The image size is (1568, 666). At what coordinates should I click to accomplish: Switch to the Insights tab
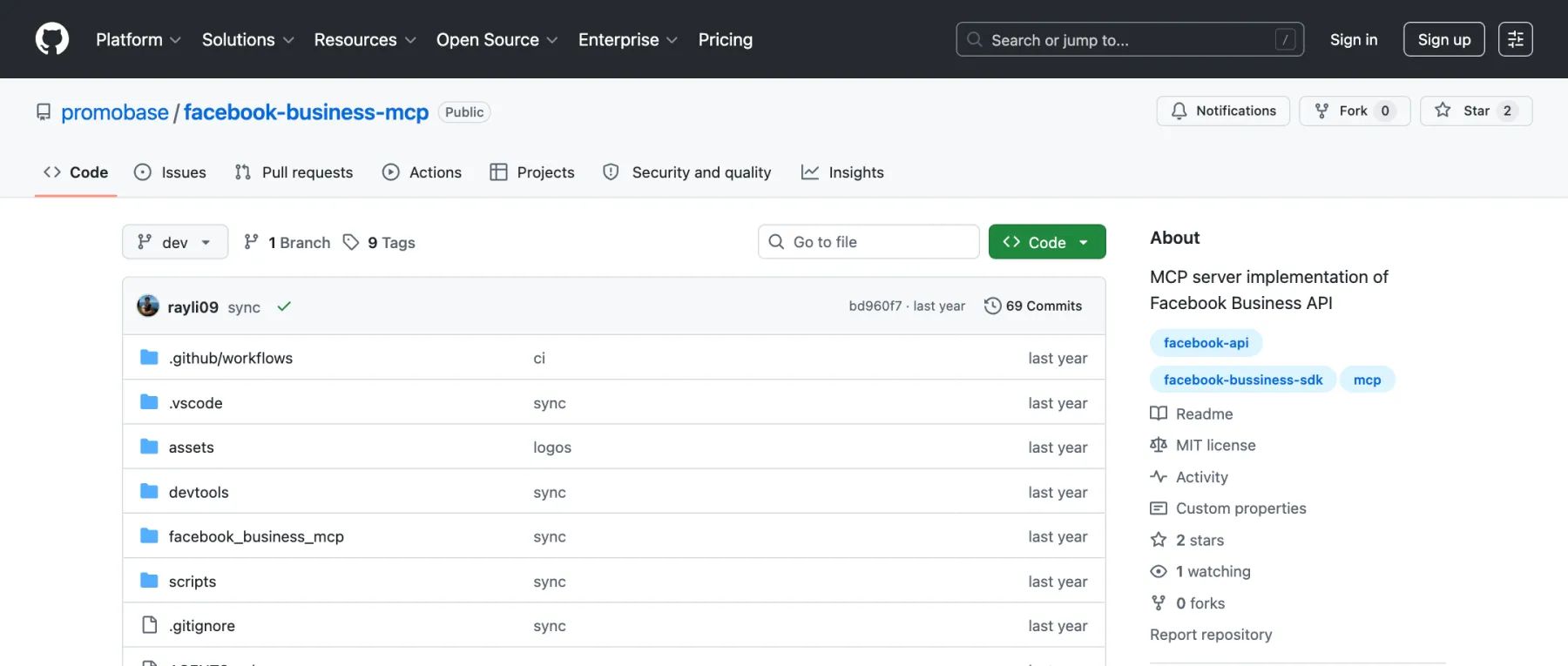pyautogui.click(x=843, y=172)
